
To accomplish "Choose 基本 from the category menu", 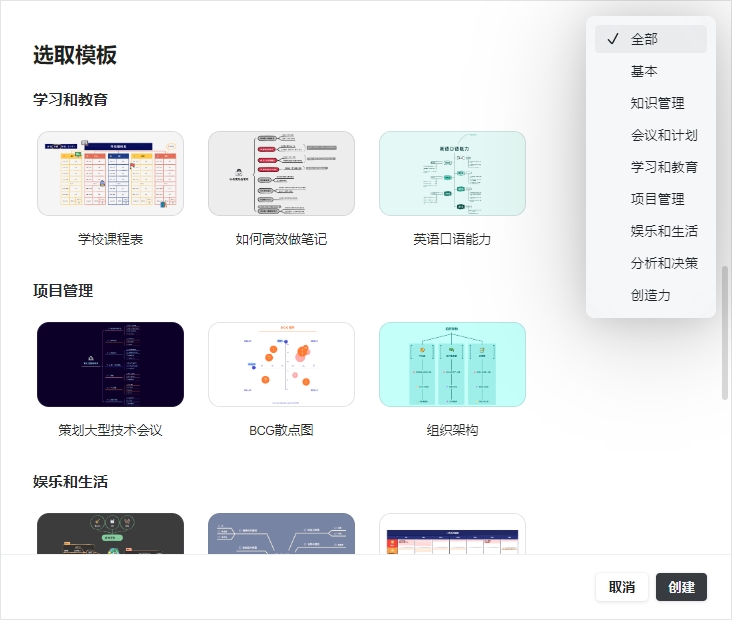I will 650,71.
